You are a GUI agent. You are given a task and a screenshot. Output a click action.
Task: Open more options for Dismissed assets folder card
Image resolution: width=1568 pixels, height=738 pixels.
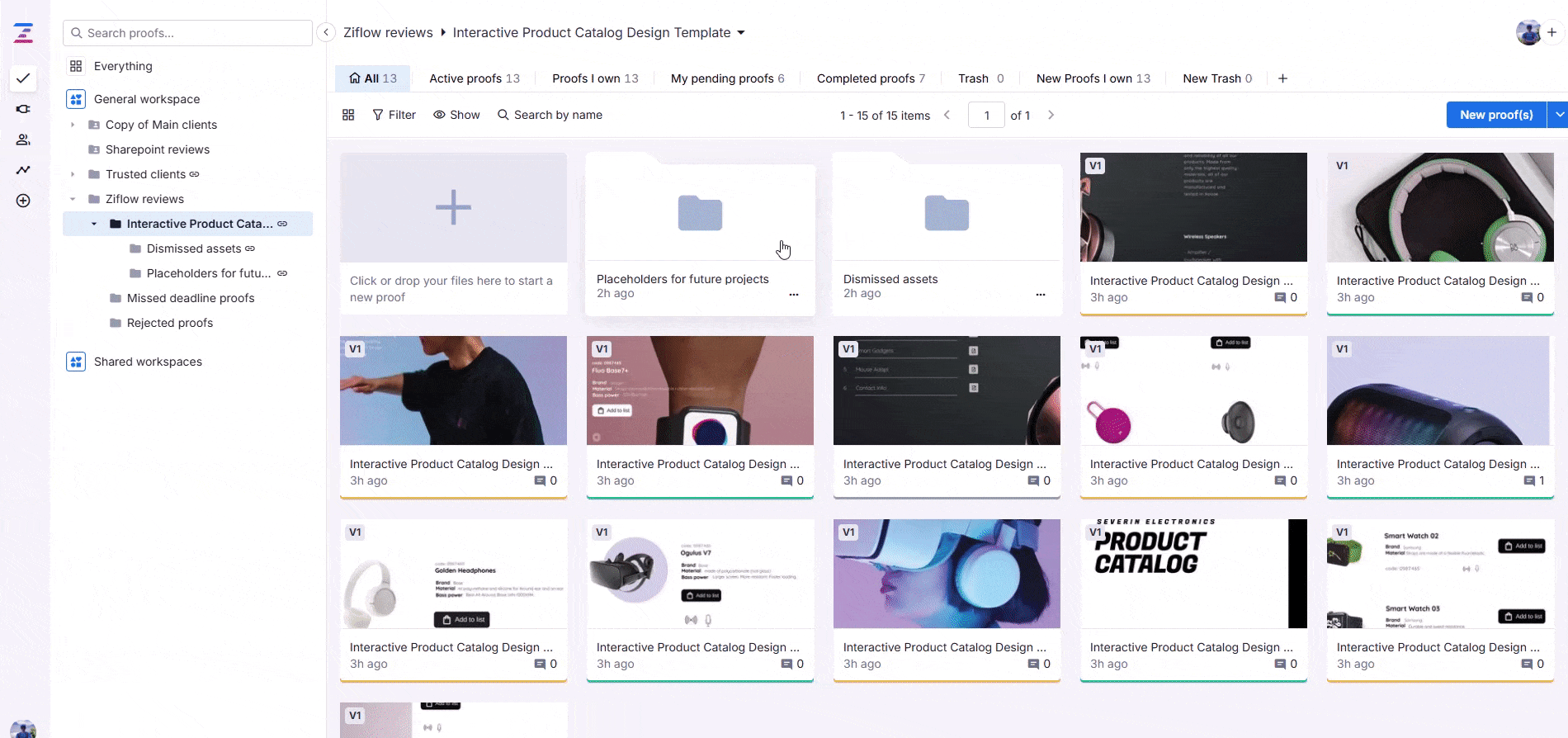[x=1040, y=295]
